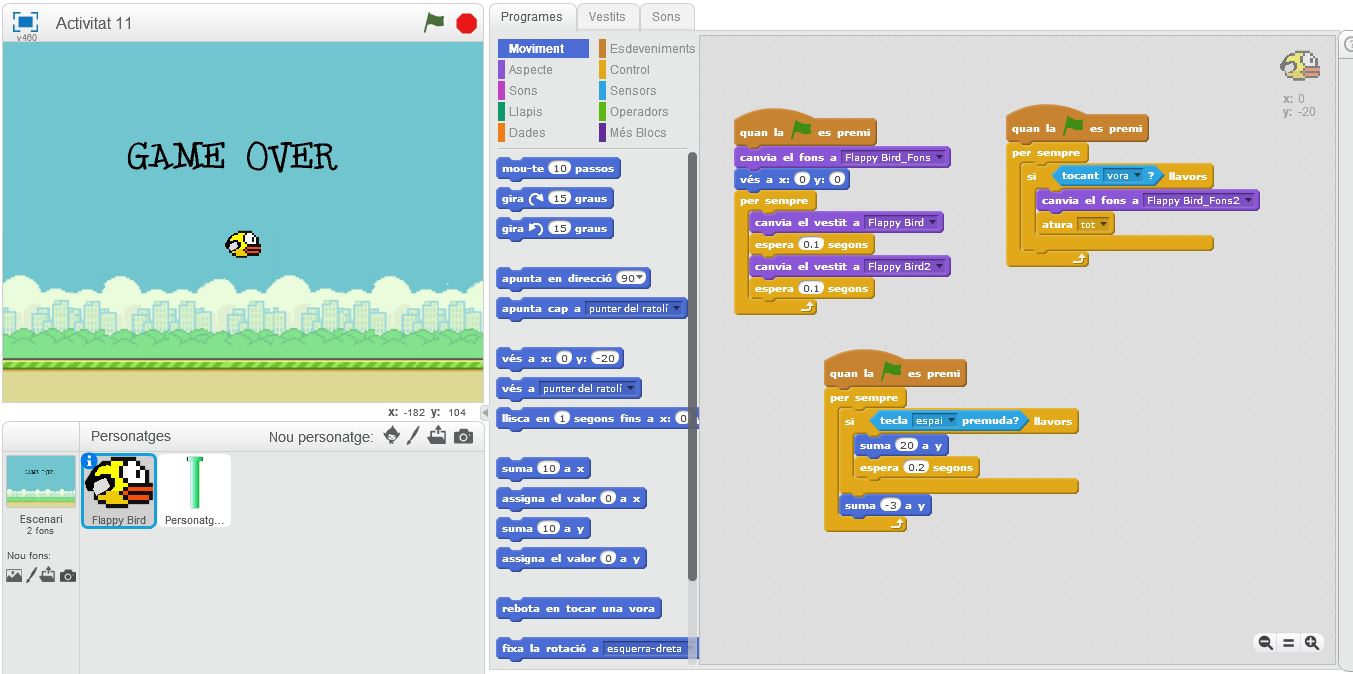Select the Sons block category in the palette
Screen dimensions: 1353x674
pos(523,91)
